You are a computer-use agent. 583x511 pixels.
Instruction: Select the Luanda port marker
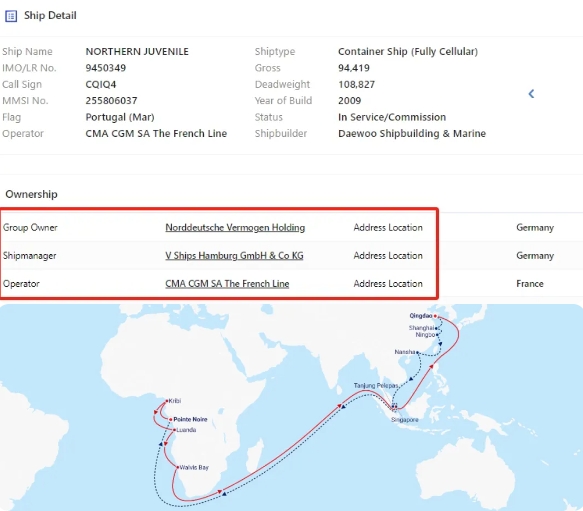click(174, 430)
